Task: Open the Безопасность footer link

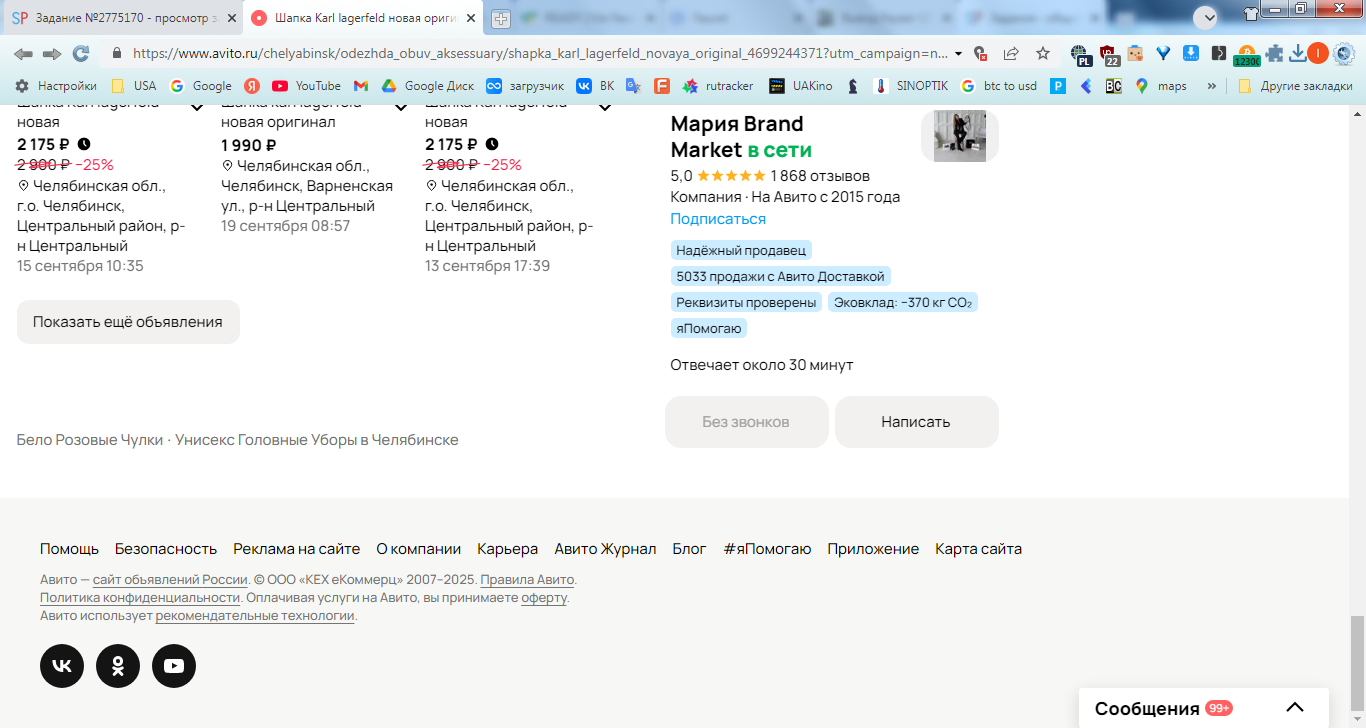Action: (x=166, y=549)
